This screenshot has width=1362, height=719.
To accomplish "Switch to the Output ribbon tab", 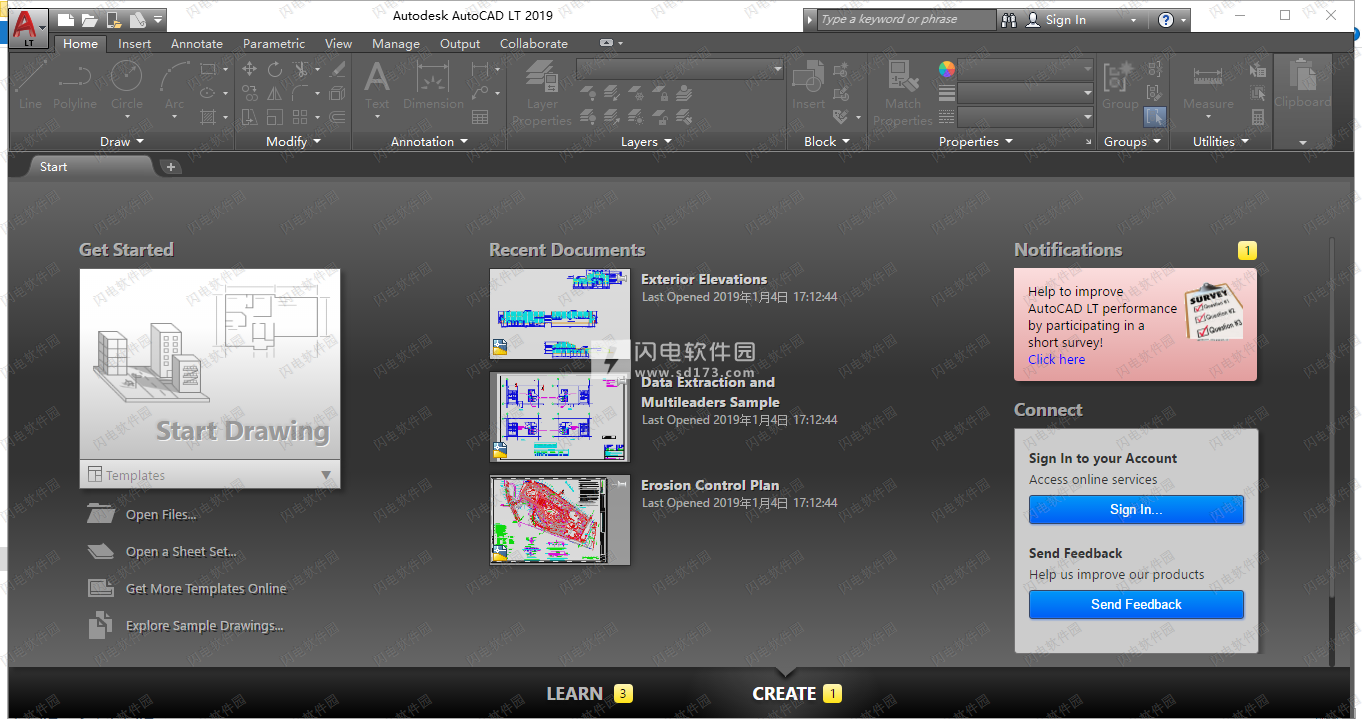I will pyautogui.click(x=460, y=43).
